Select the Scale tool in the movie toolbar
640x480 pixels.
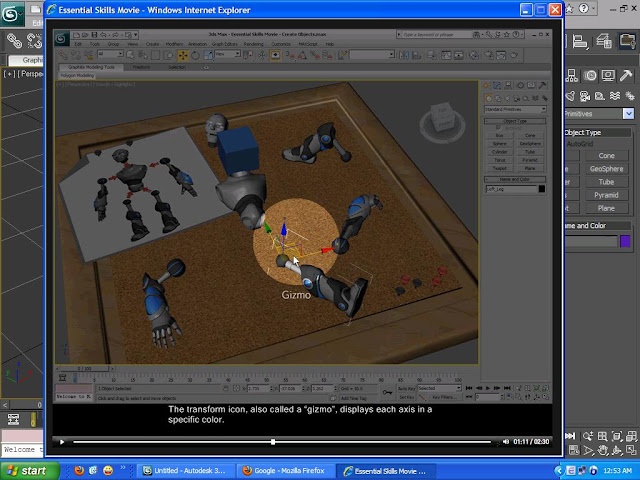[208, 55]
